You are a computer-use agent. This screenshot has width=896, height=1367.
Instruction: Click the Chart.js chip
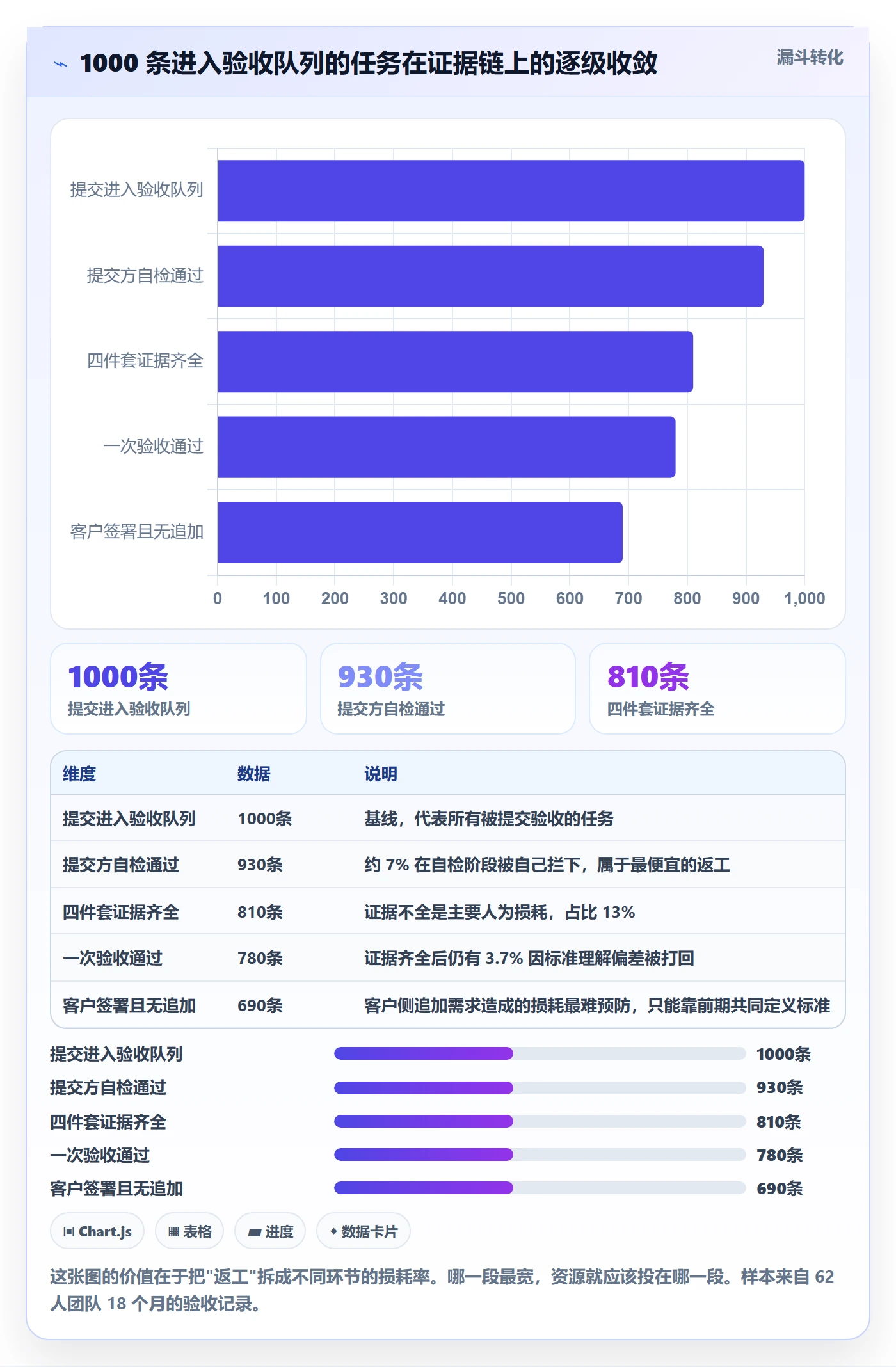[97, 1231]
